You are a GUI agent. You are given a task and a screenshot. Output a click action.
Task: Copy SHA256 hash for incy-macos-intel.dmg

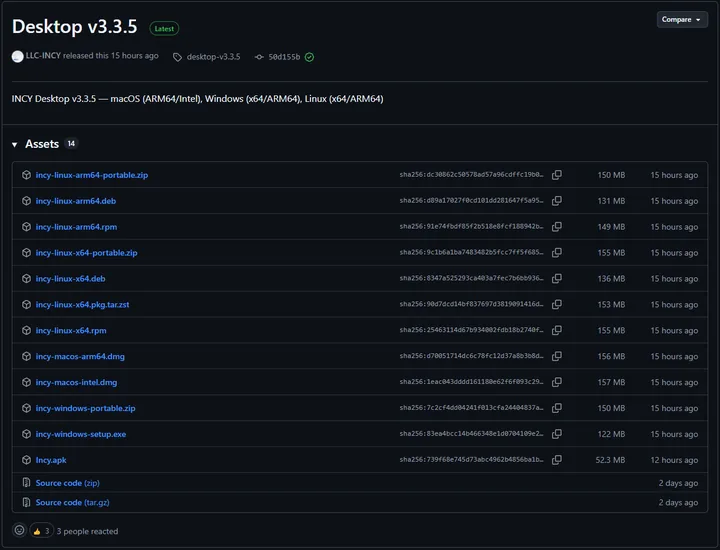(x=557, y=382)
